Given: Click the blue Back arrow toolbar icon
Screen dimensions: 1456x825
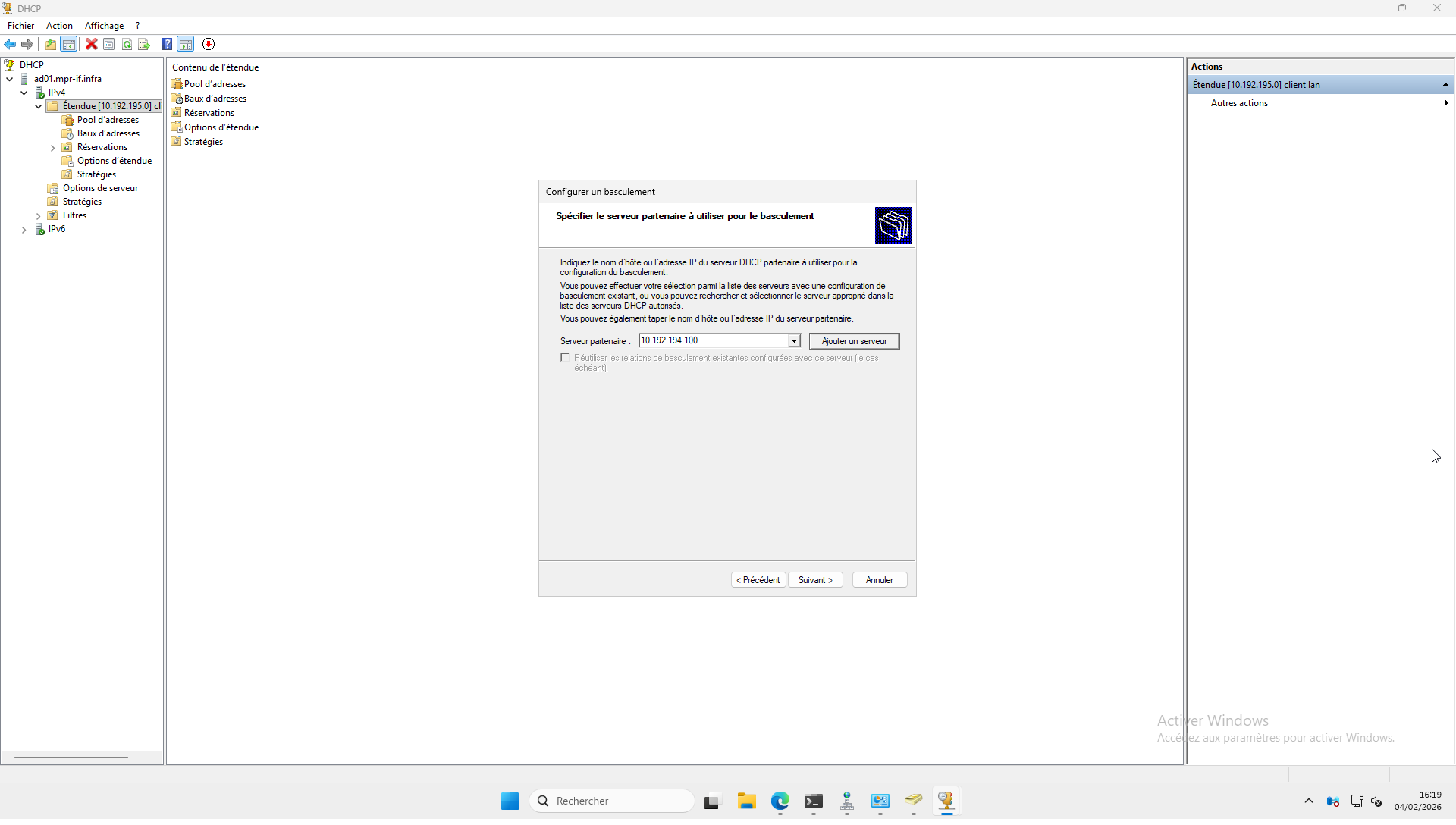Looking at the screenshot, I should [x=10, y=44].
